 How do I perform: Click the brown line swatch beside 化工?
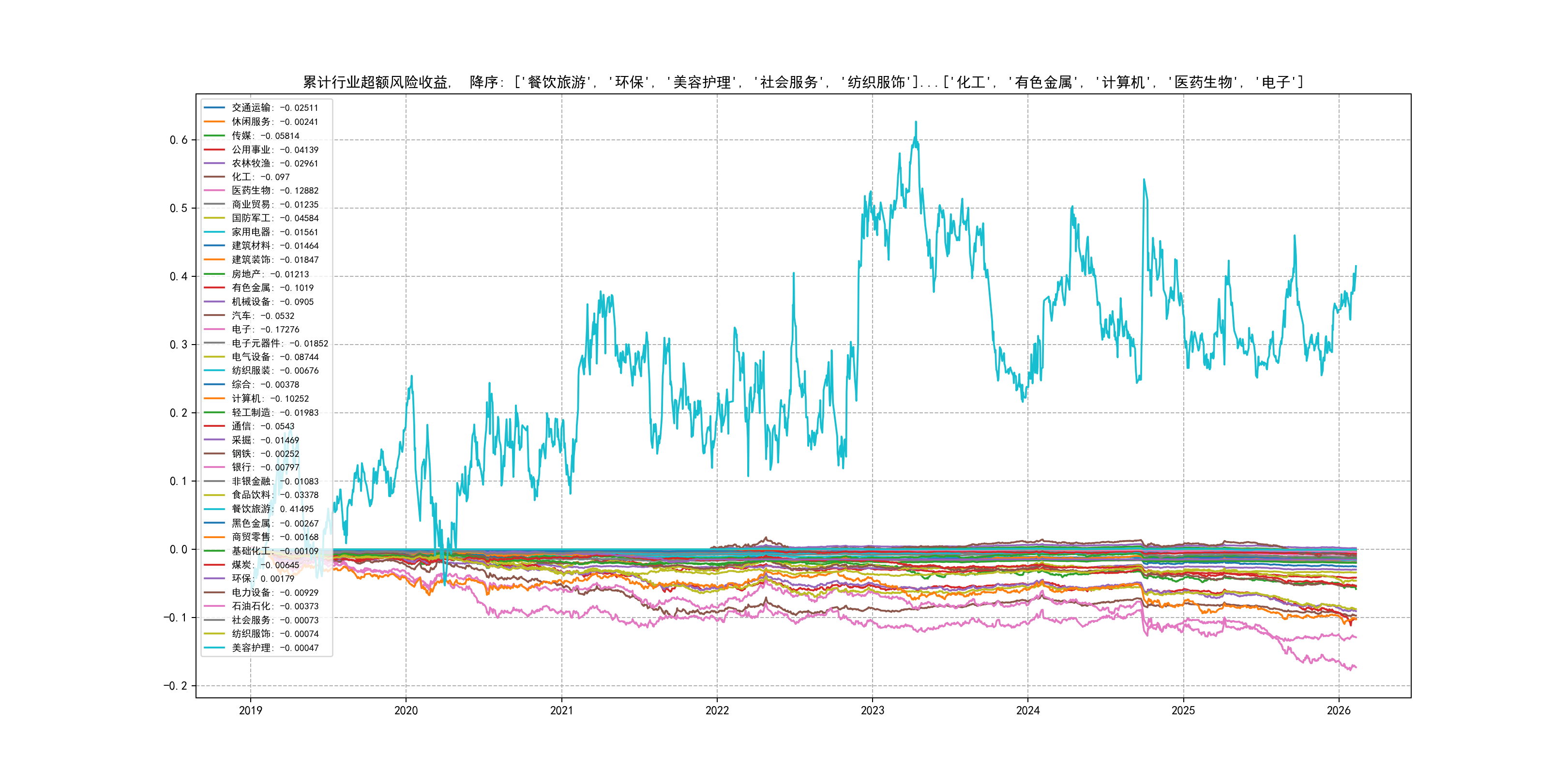tap(214, 177)
